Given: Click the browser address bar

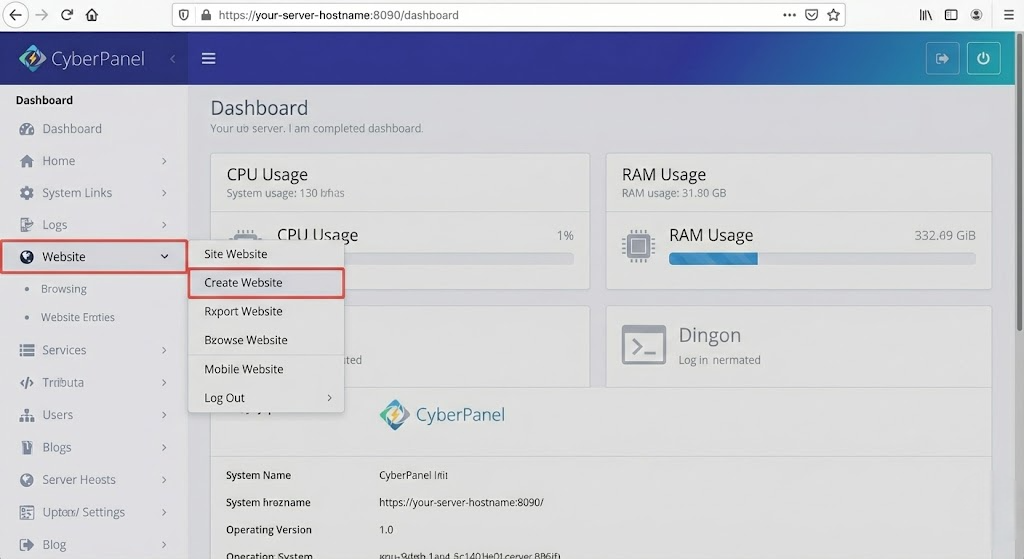Looking at the screenshot, I should [x=500, y=15].
